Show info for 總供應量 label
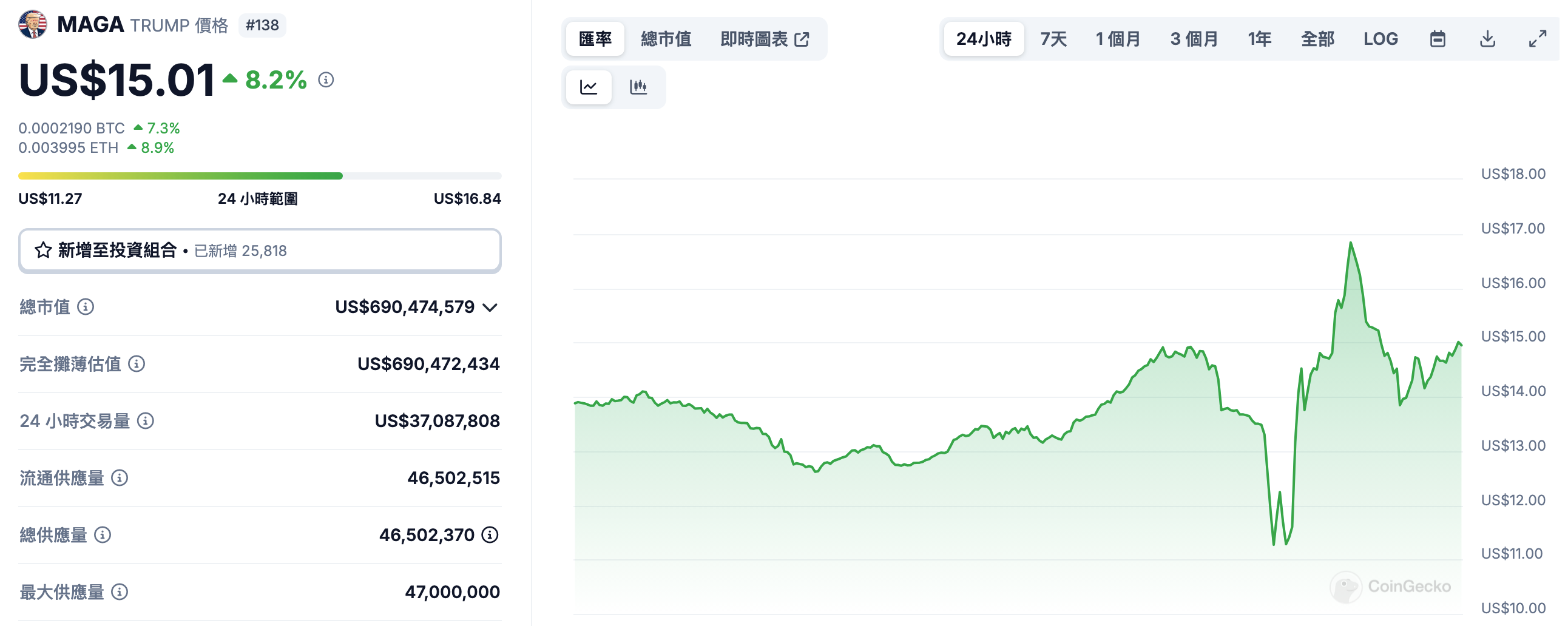1568x626 pixels. point(103,535)
